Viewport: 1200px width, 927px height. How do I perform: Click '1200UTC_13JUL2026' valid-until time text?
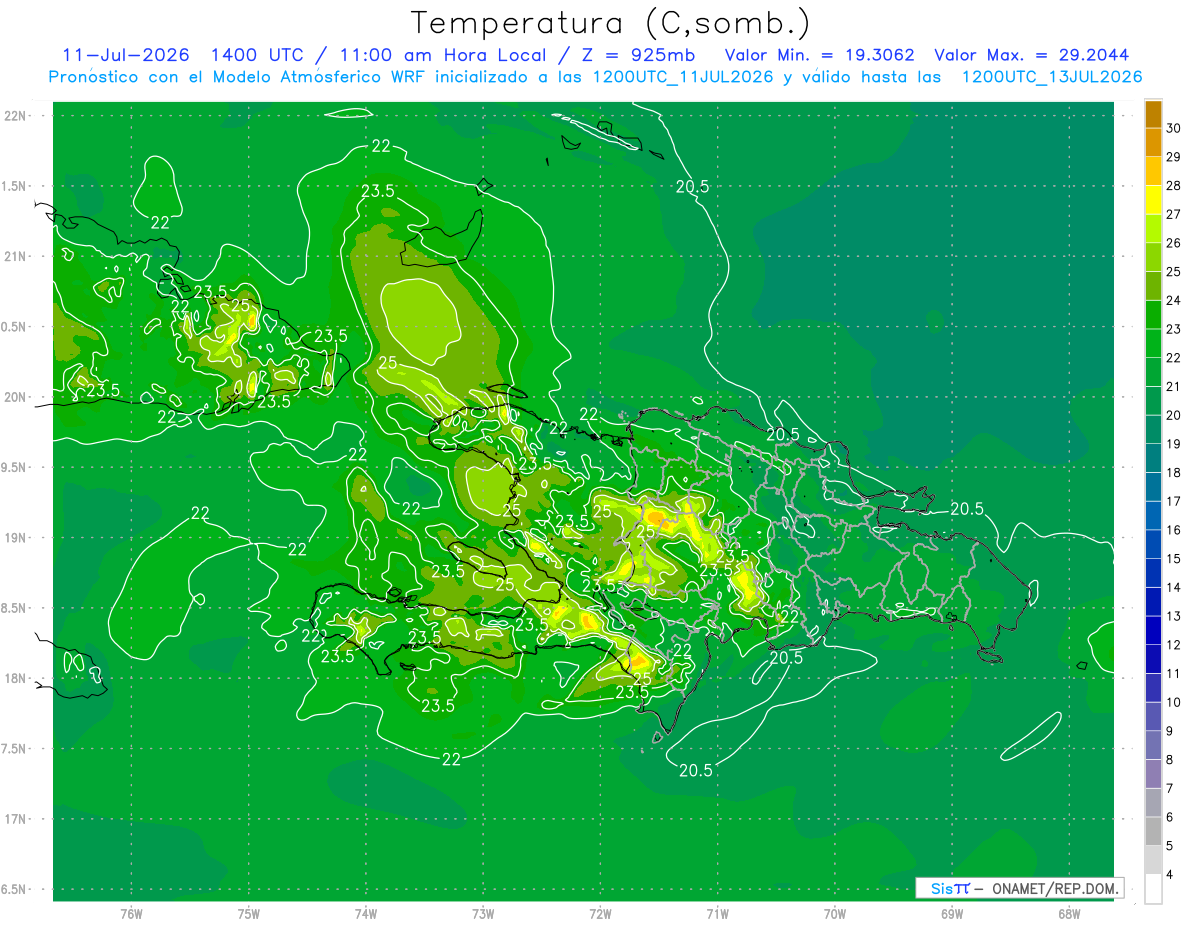(x=1052, y=77)
